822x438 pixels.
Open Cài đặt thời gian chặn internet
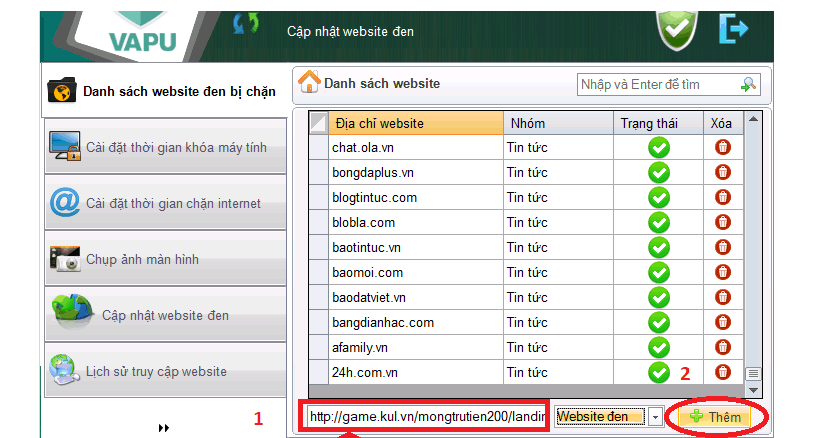point(166,203)
